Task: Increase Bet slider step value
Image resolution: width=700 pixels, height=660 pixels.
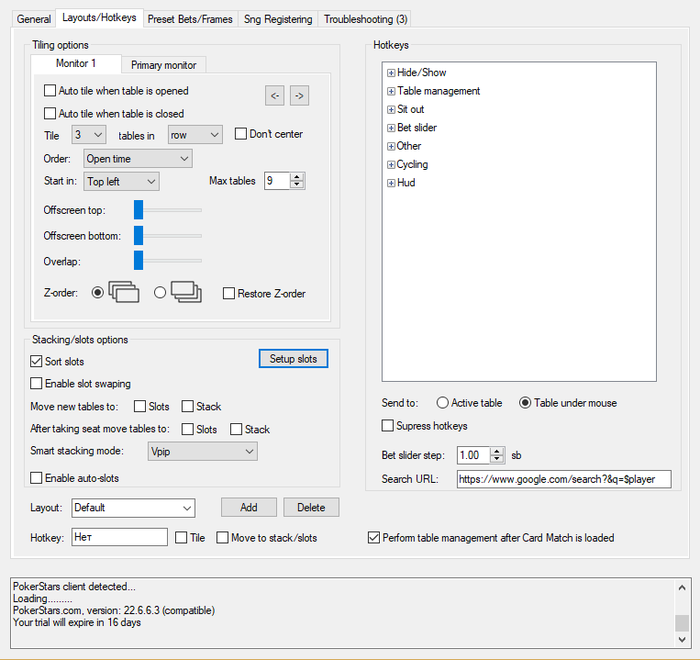Action: (496, 451)
